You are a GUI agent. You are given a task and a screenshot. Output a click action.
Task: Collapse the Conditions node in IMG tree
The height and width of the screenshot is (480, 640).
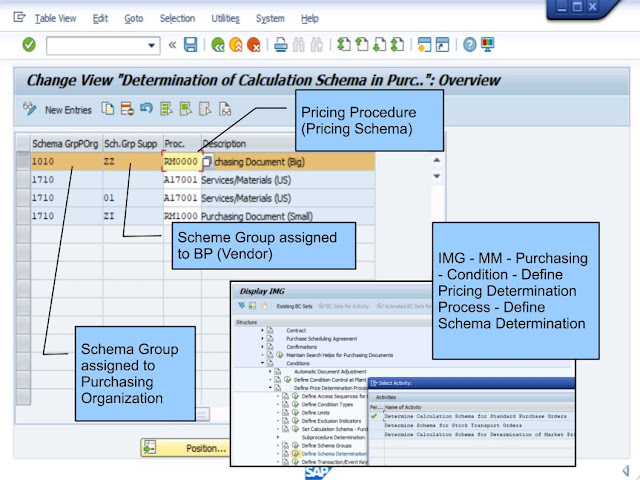point(262,363)
